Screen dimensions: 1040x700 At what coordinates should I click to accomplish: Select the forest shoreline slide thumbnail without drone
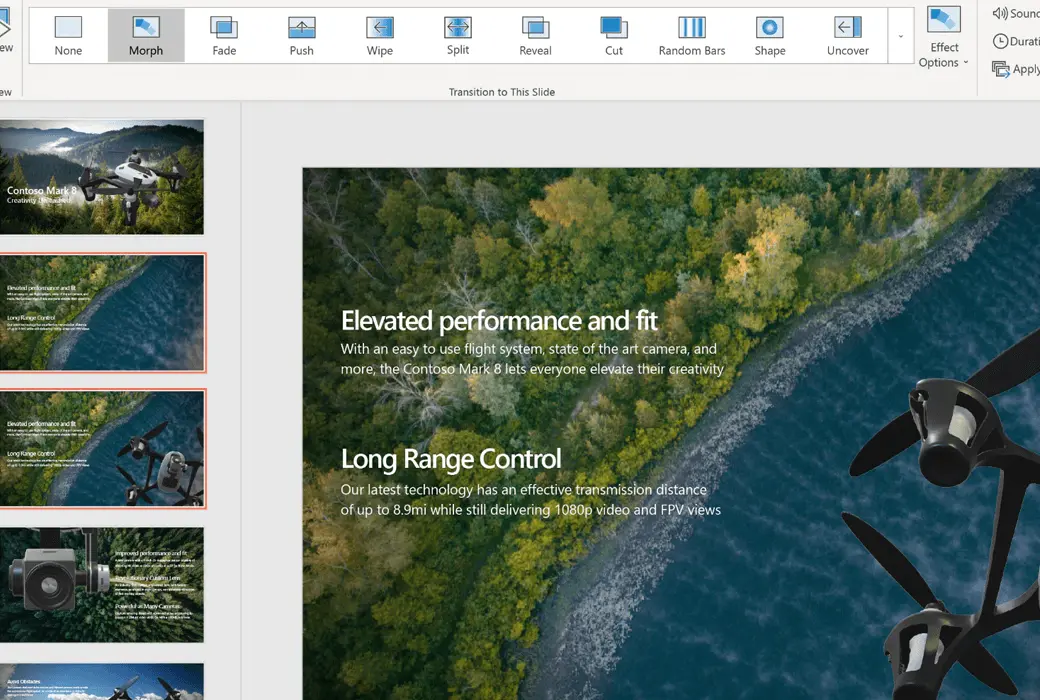pos(101,313)
